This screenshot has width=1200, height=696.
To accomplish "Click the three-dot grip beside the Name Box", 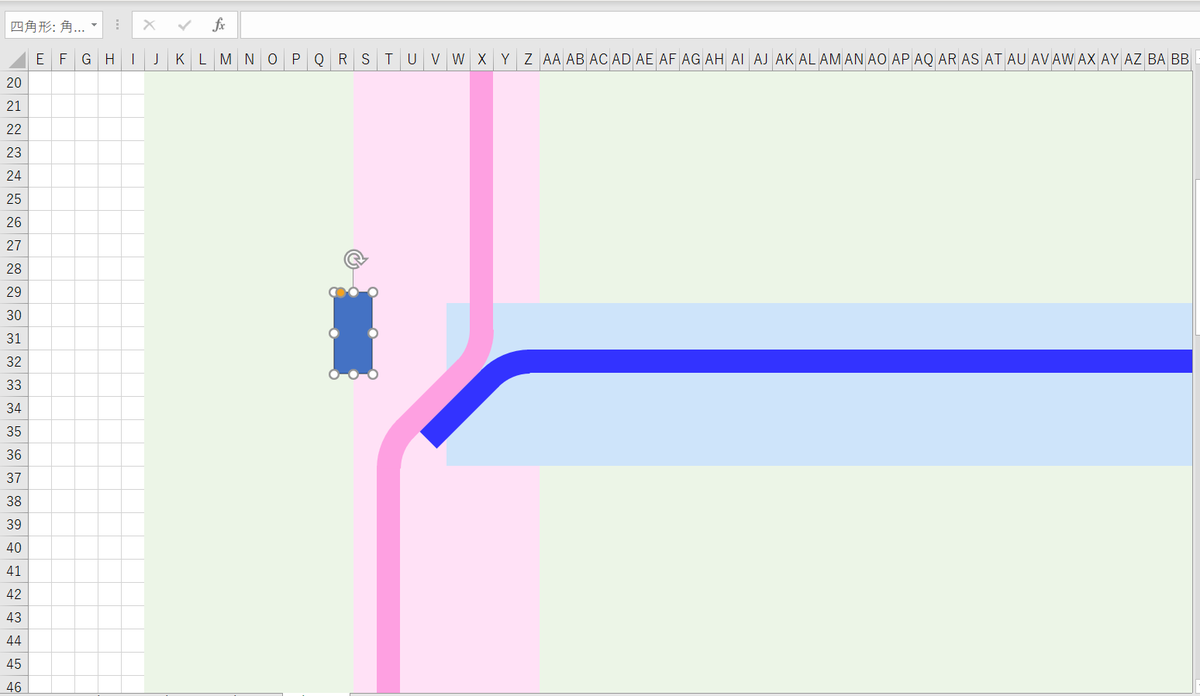I will pos(117,25).
